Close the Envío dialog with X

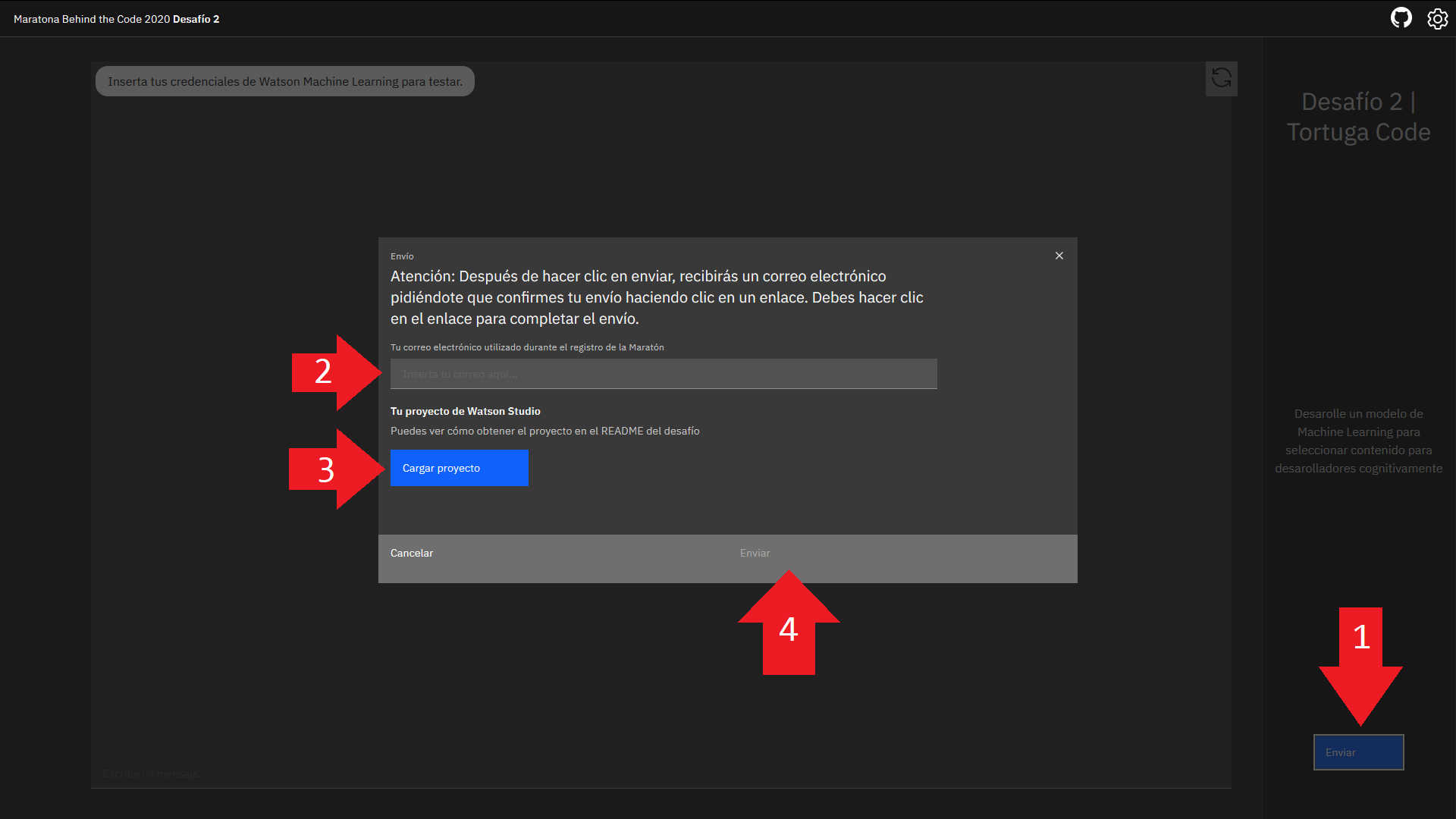click(1059, 256)
